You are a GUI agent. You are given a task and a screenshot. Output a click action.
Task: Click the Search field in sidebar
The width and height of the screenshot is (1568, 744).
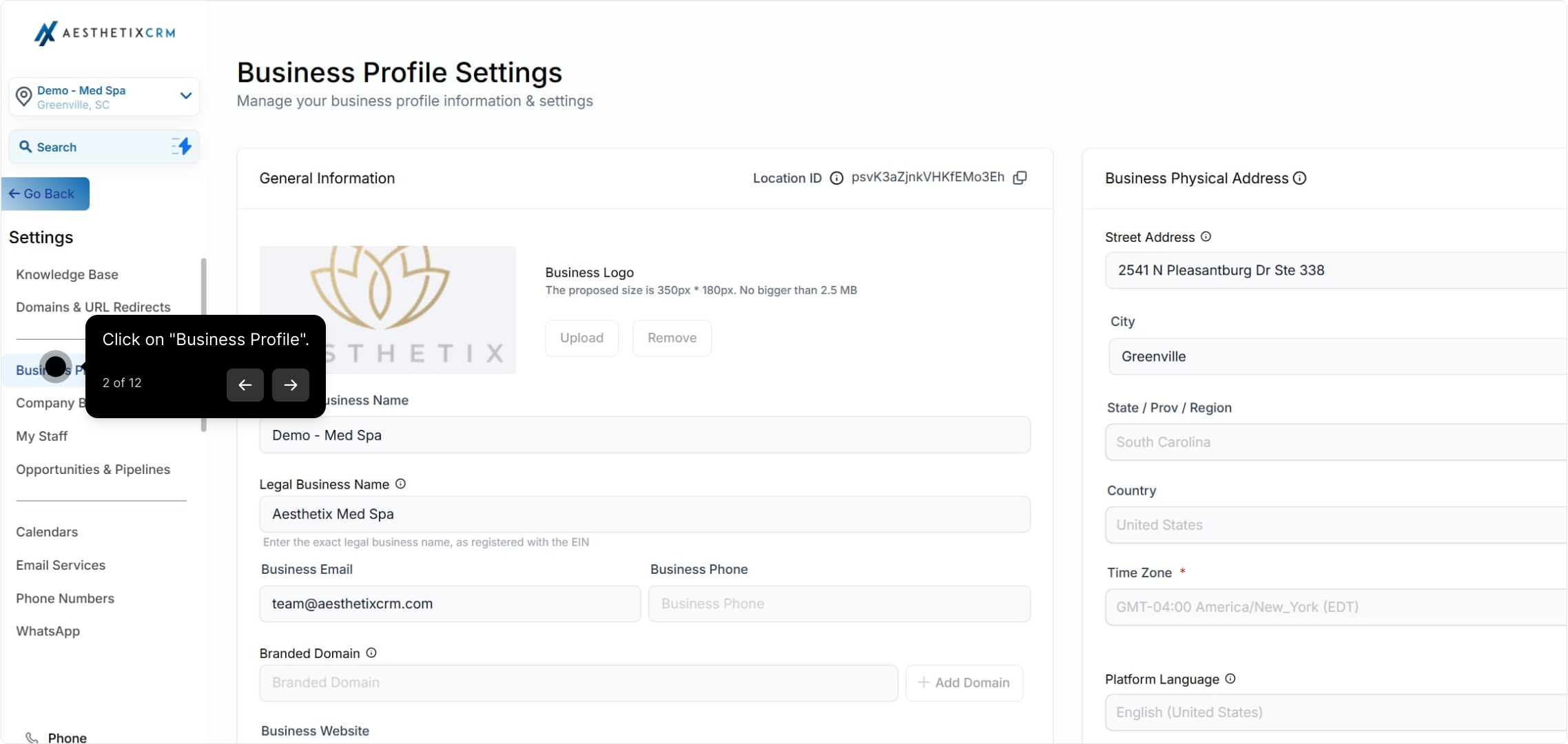(x=104, y=147)
